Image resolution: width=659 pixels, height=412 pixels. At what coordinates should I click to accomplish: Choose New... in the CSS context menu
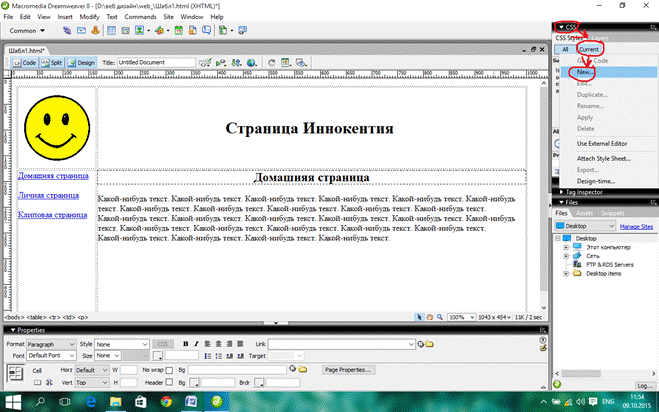[x=609, y=72]
